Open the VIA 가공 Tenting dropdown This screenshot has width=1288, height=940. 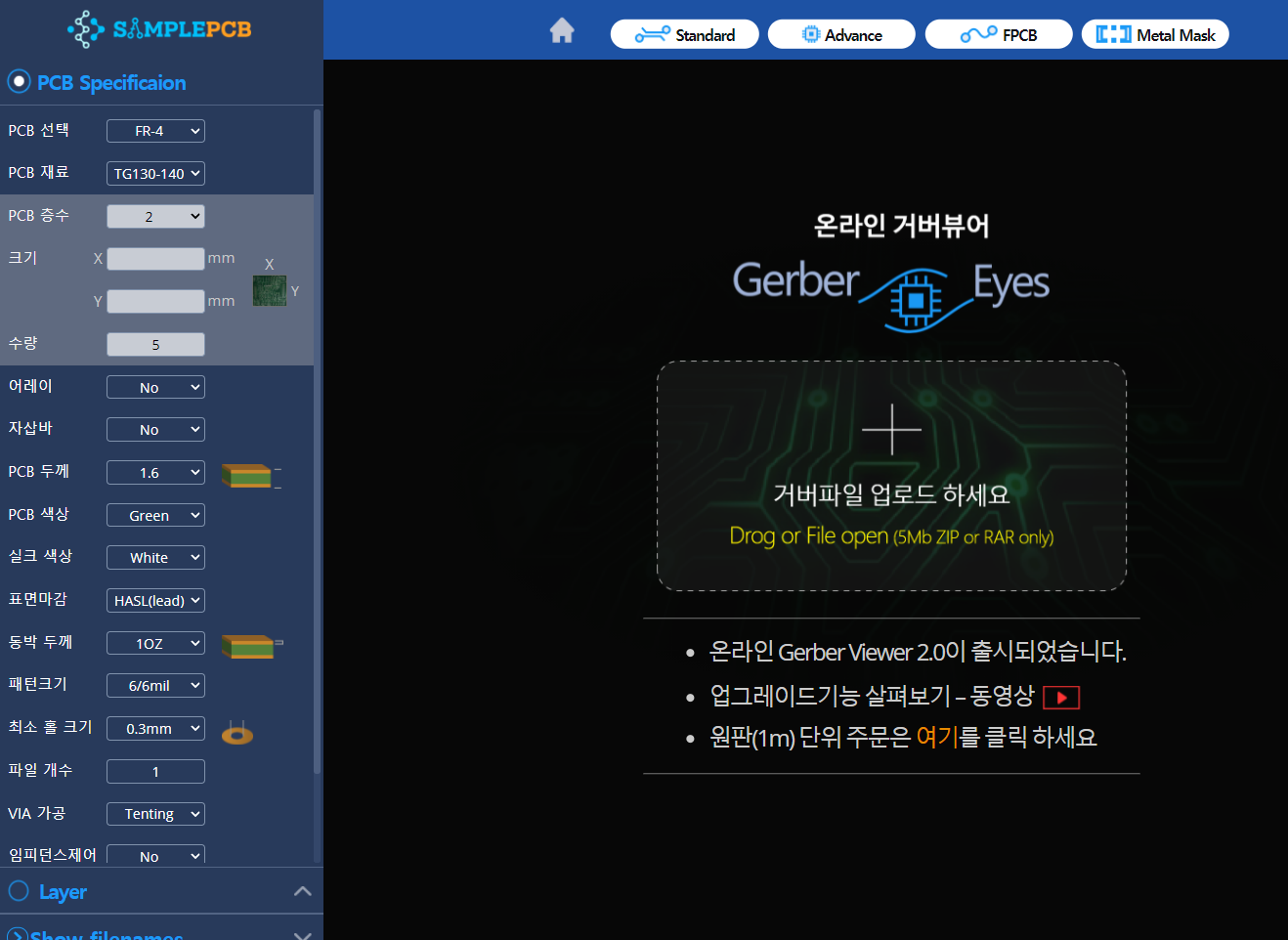(x=155, y=814)
